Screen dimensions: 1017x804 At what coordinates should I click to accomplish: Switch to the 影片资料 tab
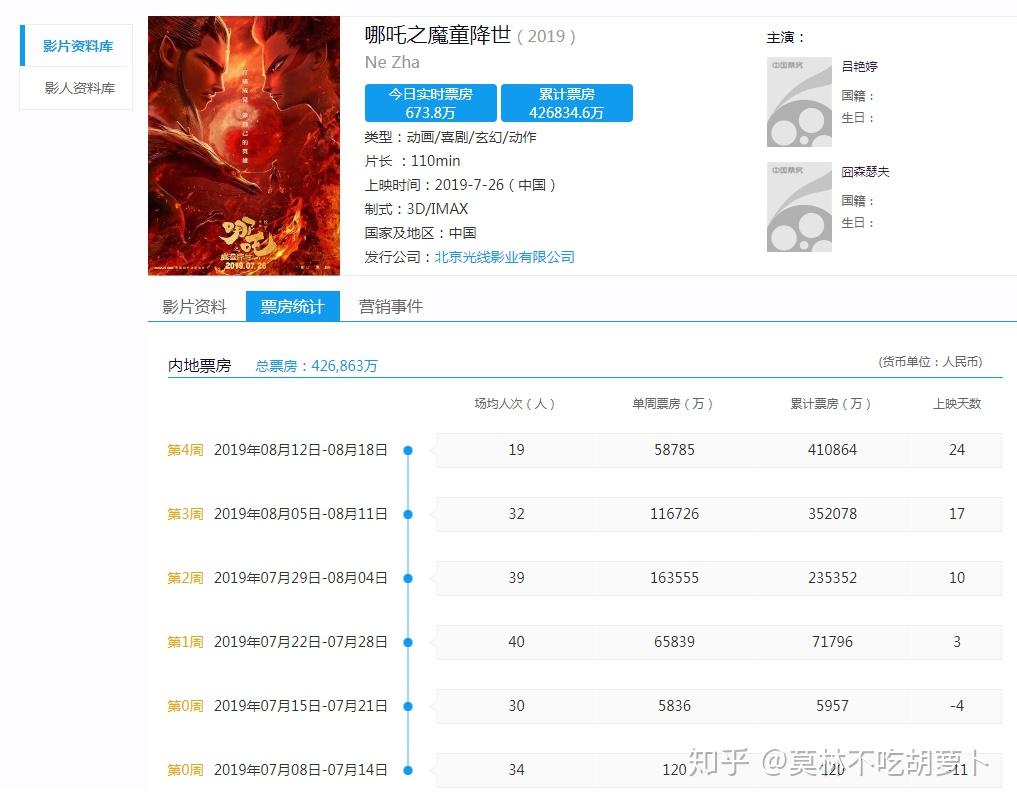click(195, 307)
